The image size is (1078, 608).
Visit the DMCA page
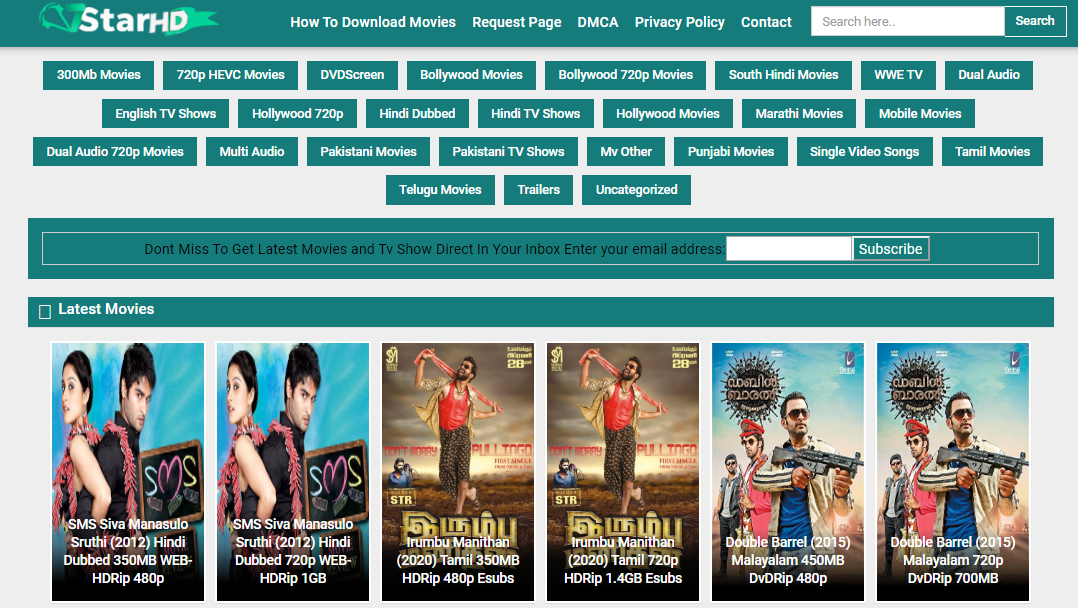(x=597, y=22)
